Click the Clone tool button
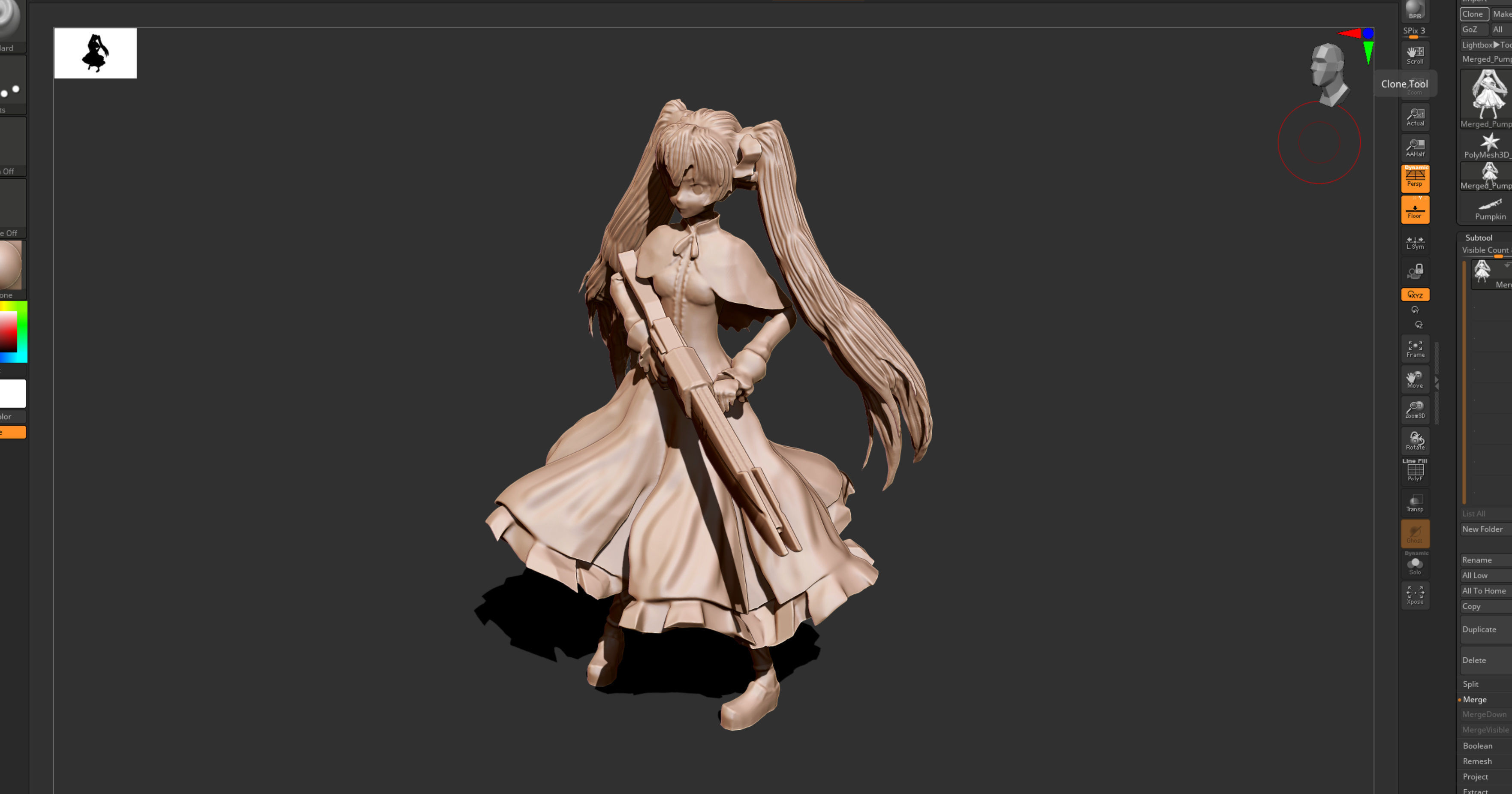 click(1474, 14)
